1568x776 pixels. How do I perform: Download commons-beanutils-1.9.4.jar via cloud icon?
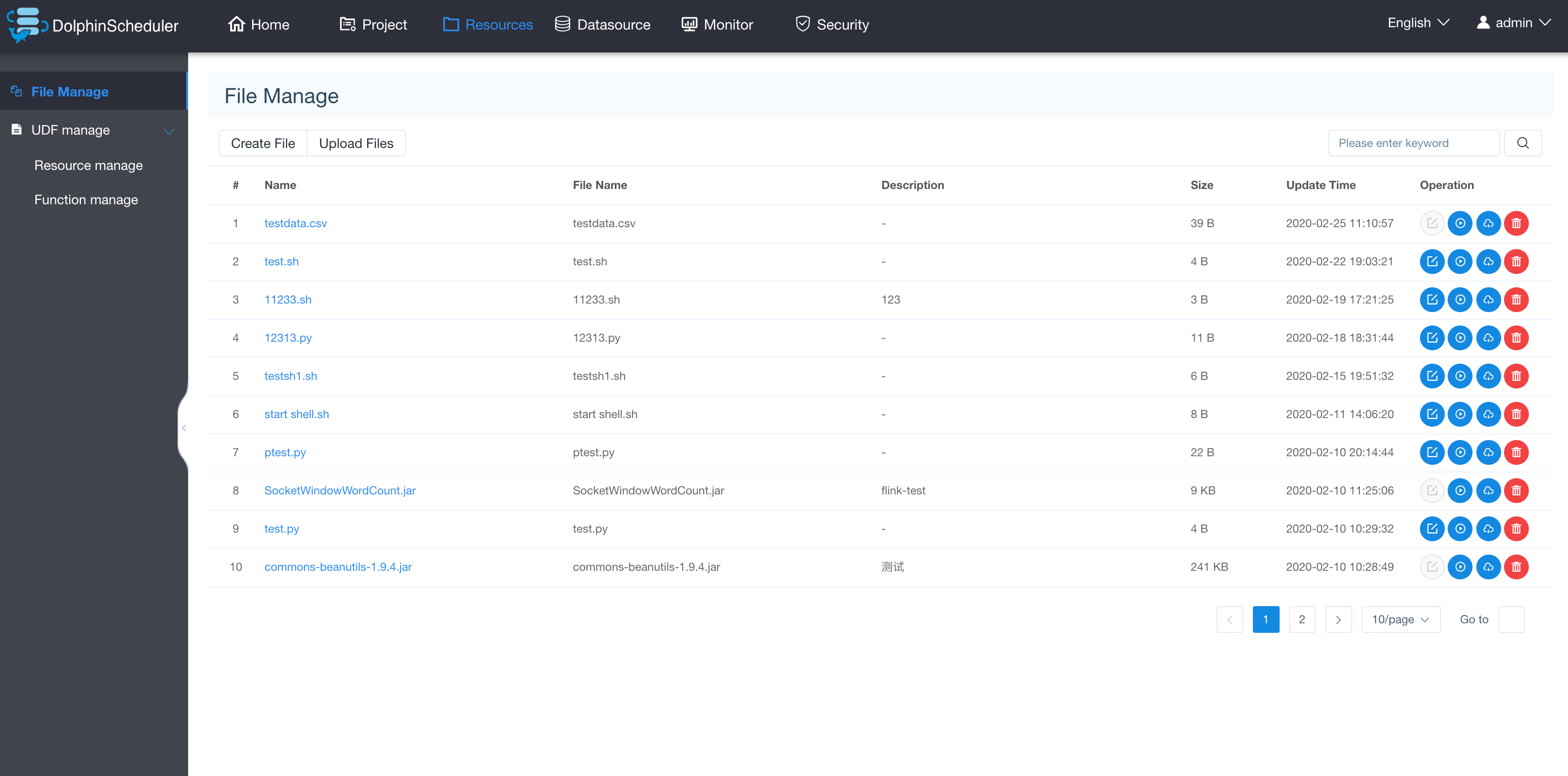[1489, 566]
